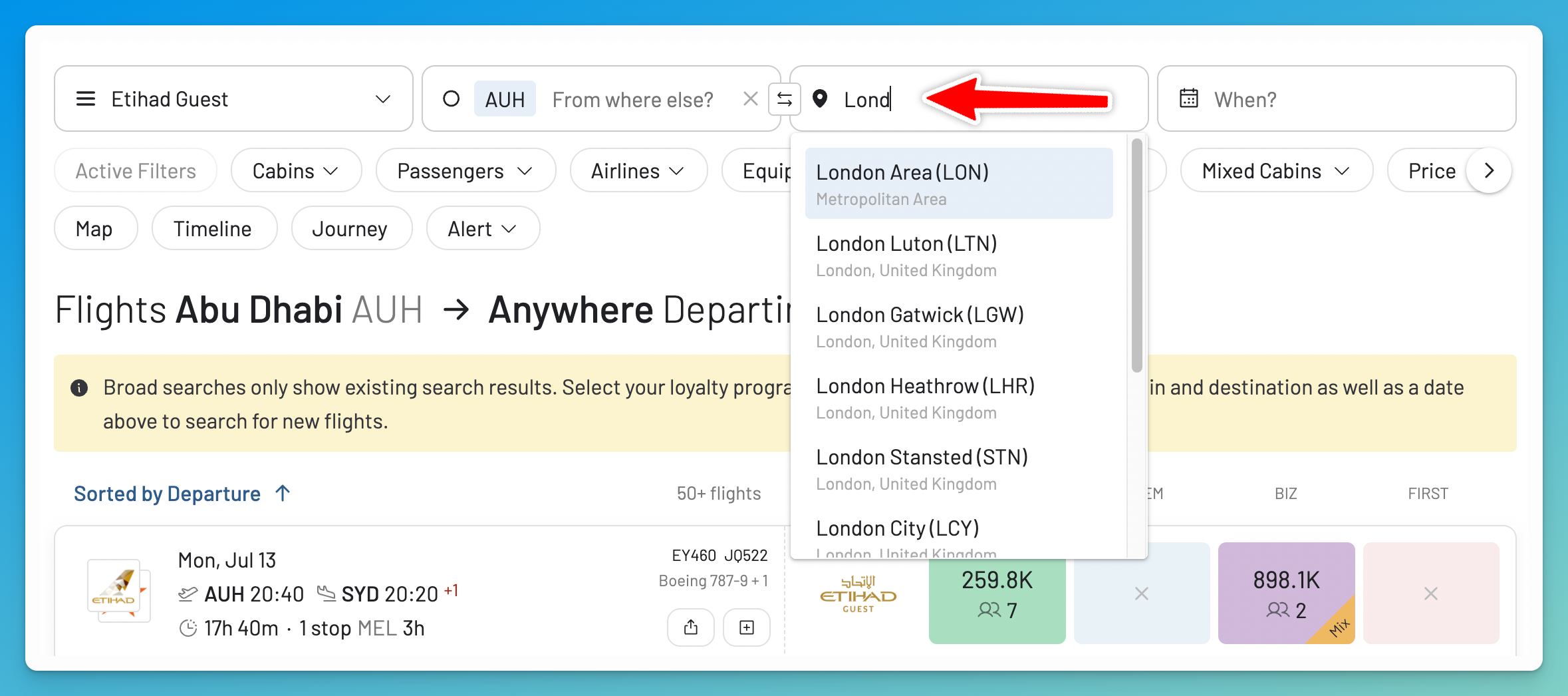
Task: Open the Airlines filter dropdown
Action: pyautogui.click(x=638, y=171)
